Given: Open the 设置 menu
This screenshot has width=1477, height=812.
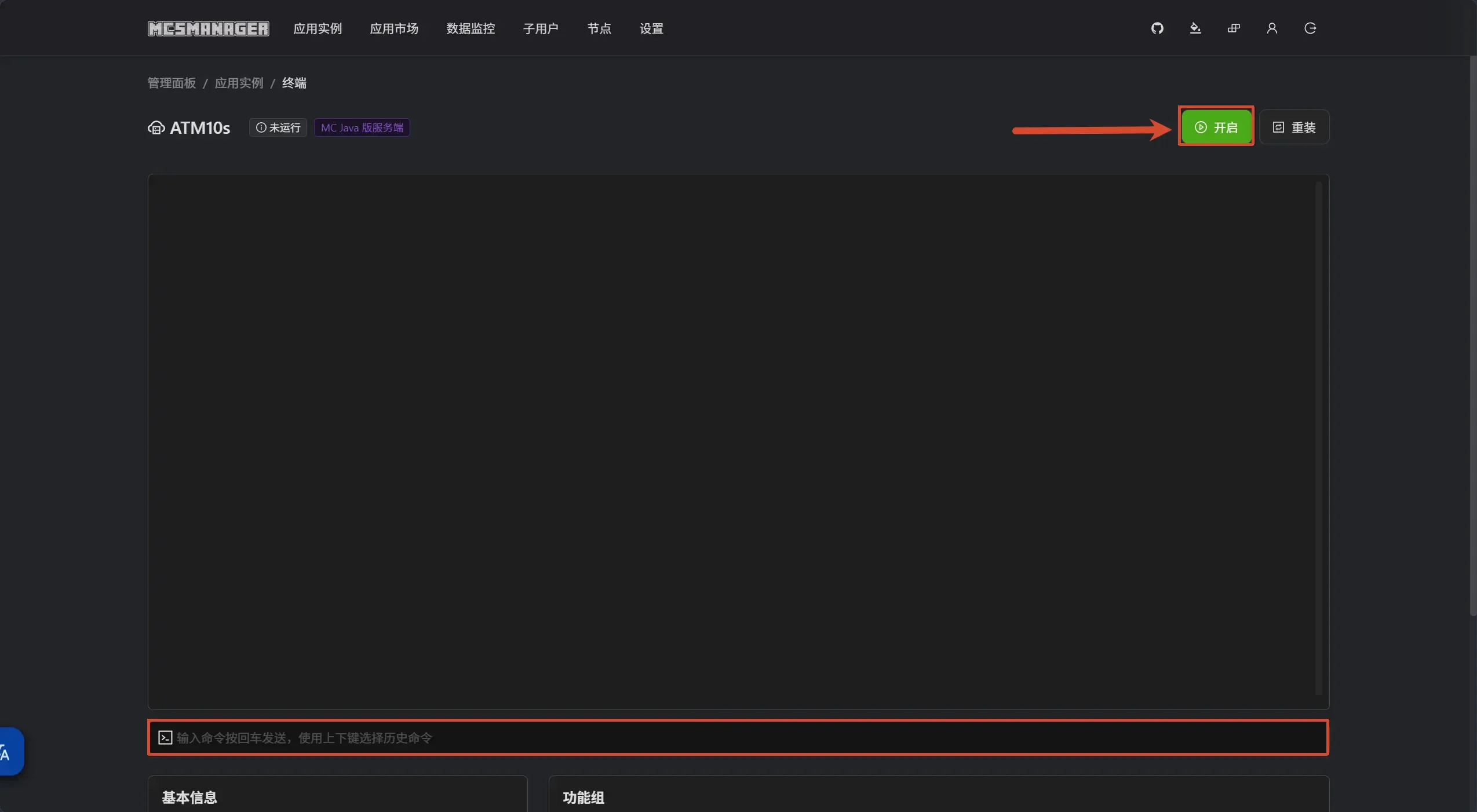Looking at the screenshot, I should [651, 28].
